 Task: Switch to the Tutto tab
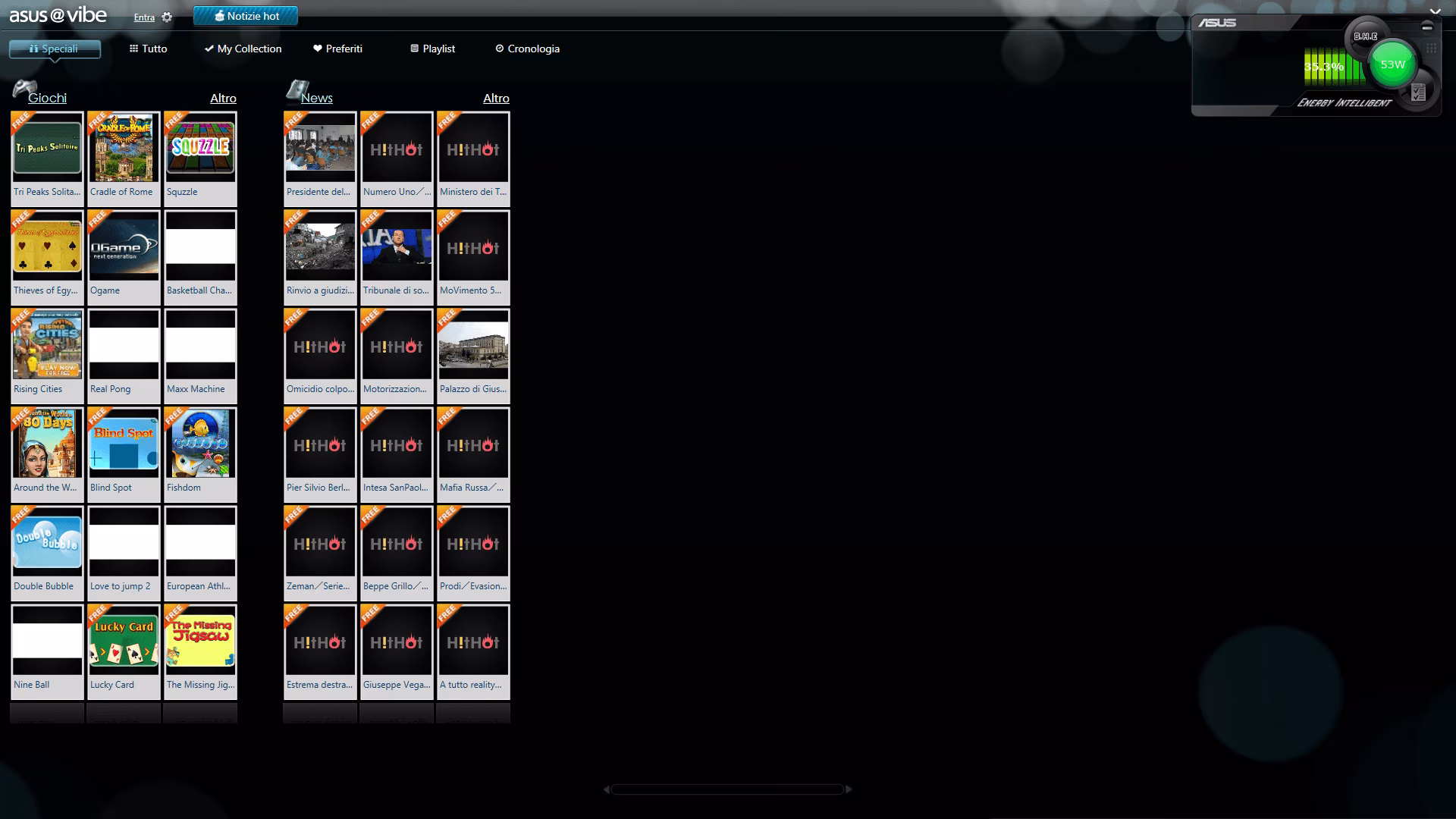pos(148,49)
